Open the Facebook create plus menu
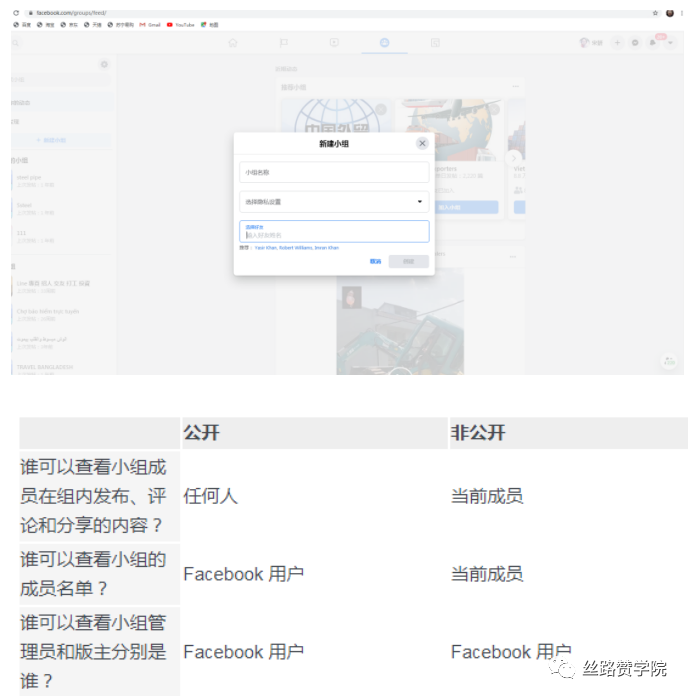Viewport: 688px width, 698px height. click(617, 43)
